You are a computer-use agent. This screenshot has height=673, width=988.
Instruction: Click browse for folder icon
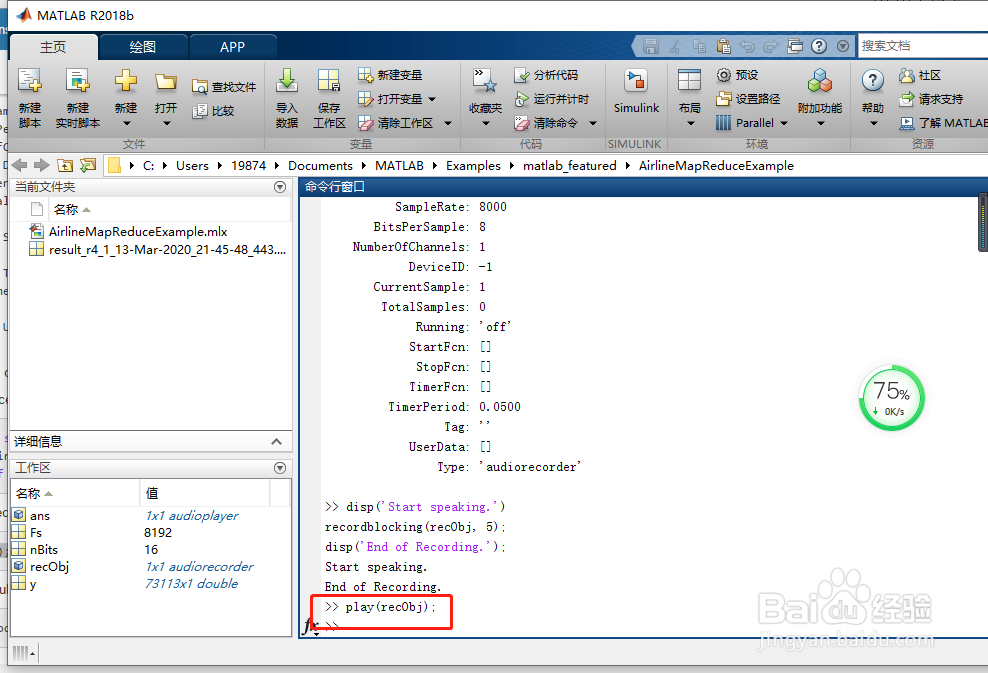[x=88, y=165]
